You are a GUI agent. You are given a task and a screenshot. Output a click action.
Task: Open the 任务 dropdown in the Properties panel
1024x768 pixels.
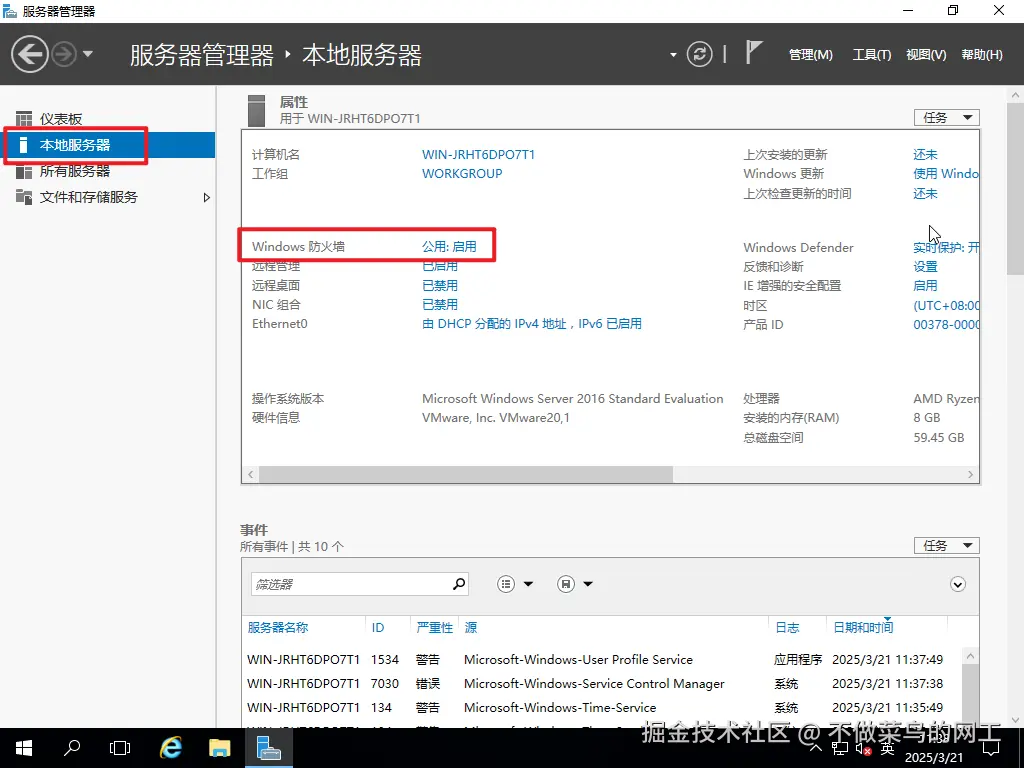(x=946, y=117)
